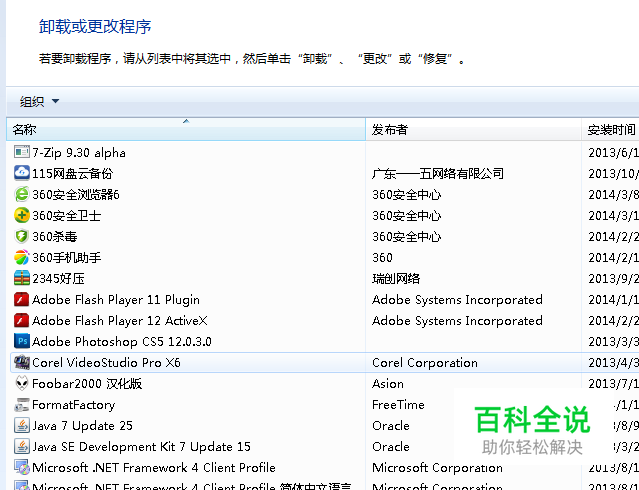The image size is (639, 490).
Task: Click the 360手机助手 icon
Action: pos(22,257)
